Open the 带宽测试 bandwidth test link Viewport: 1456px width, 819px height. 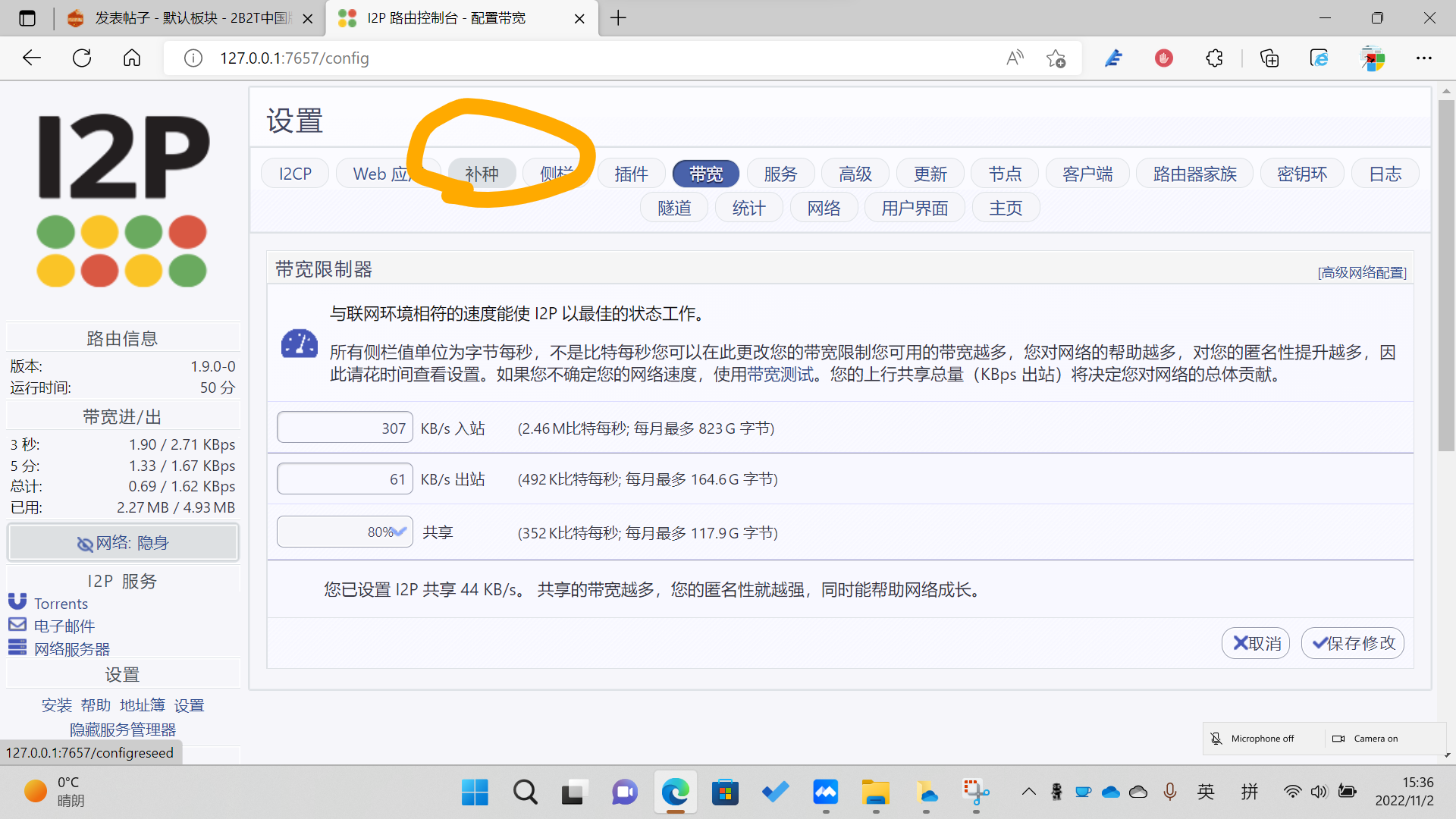pyautogui.click(x=780, y=375)
